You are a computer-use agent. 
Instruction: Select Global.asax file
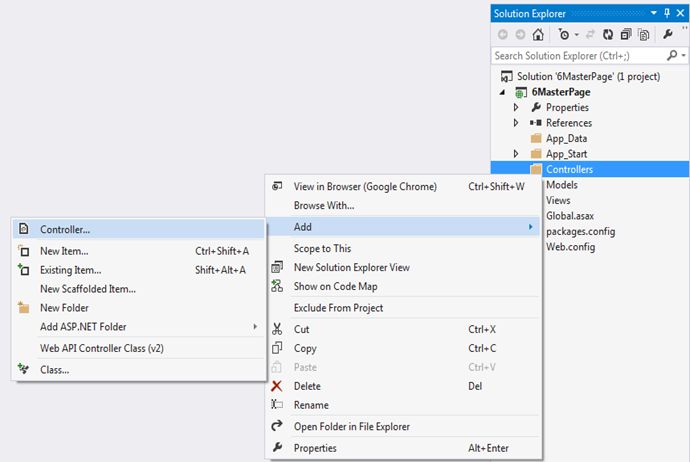[x=570, y=216]
